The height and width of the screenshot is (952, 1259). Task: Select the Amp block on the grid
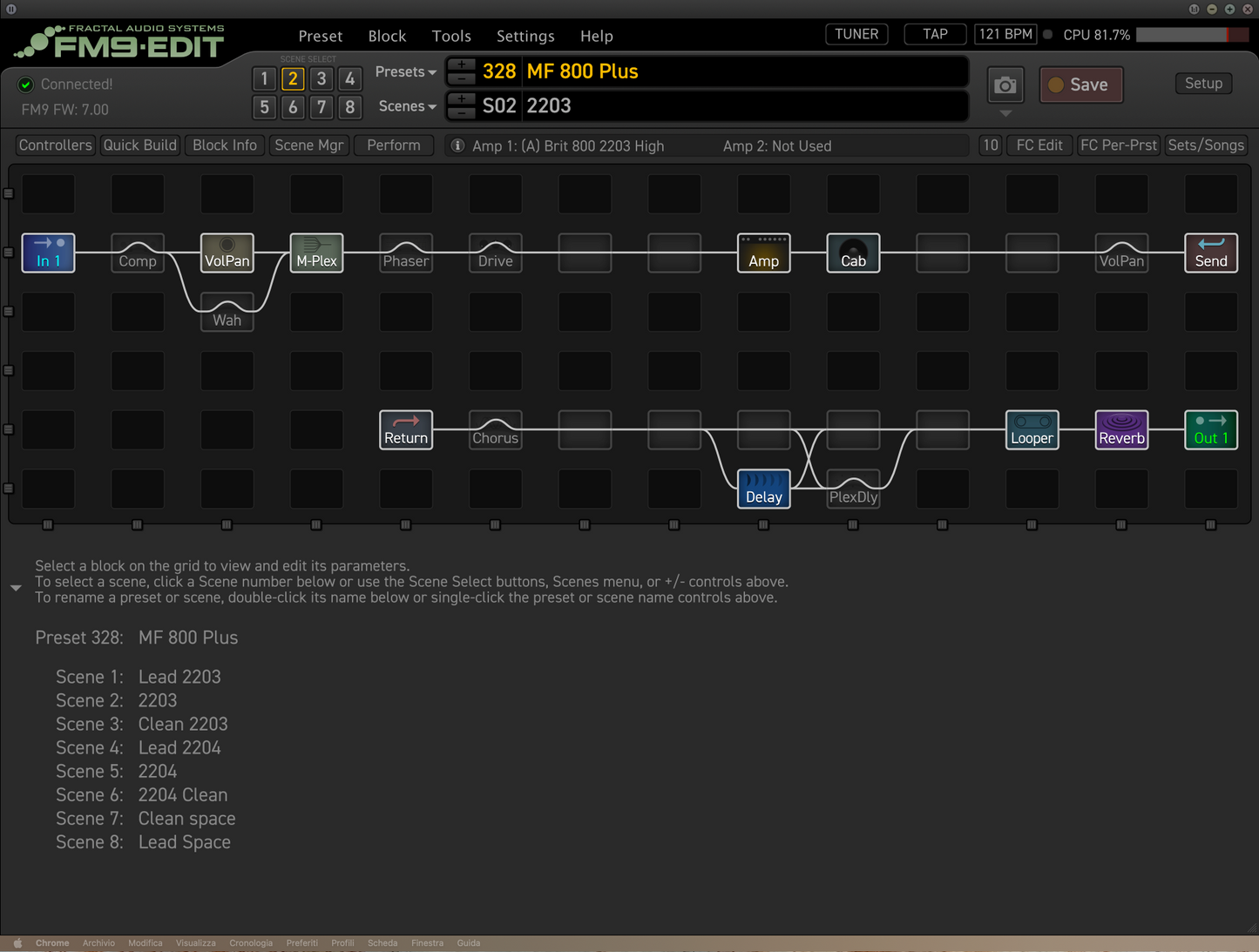click(x=763, y=253)
